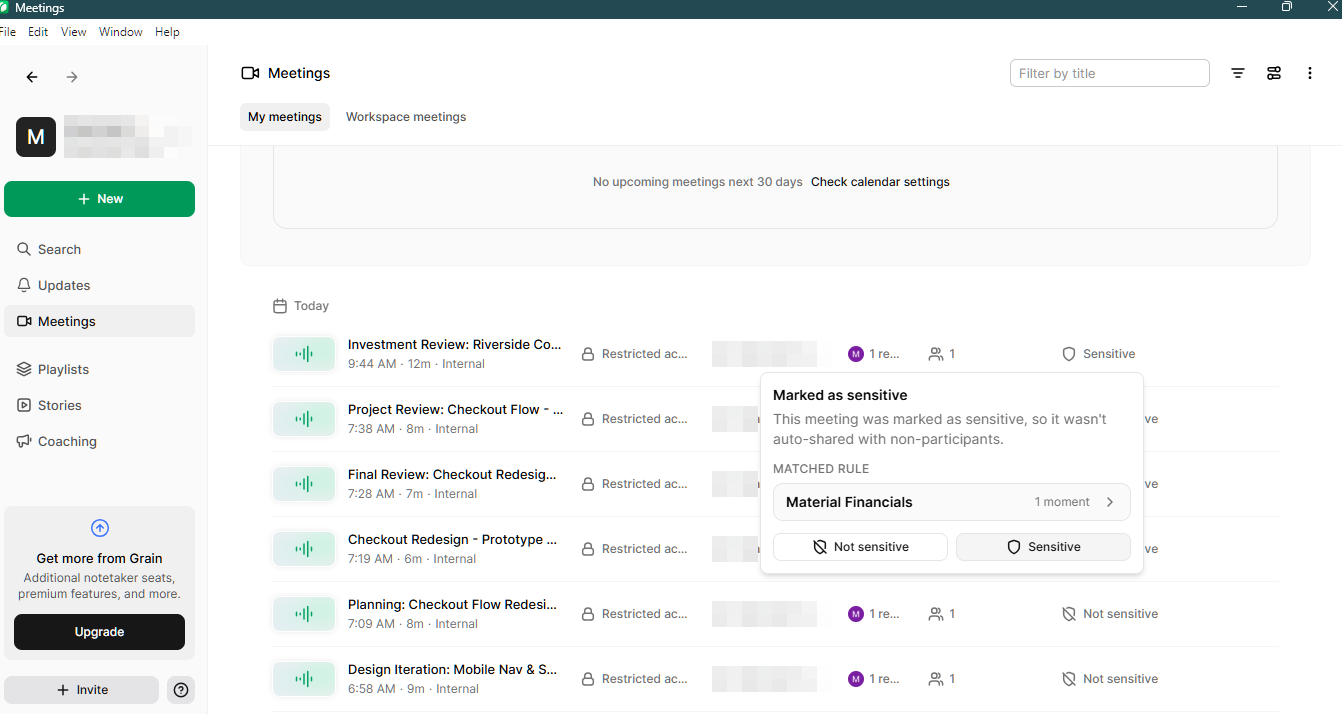Screen dimensions: 1342x714
Task: Click Restricted access on Planning row
Action: click(x=635, y=614)
